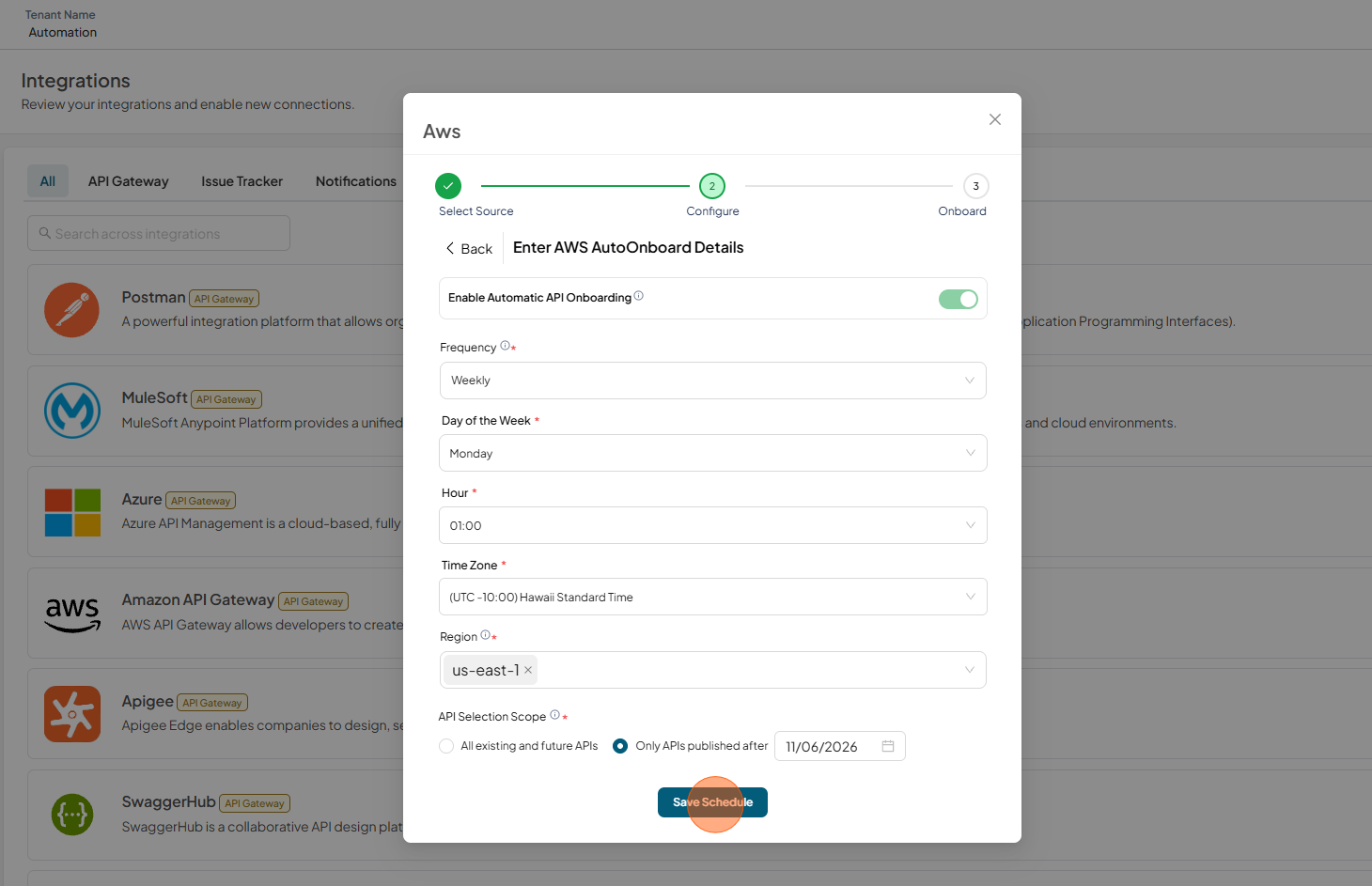
Task: Go Back to the previous step
Action: [x=469, y=249]
